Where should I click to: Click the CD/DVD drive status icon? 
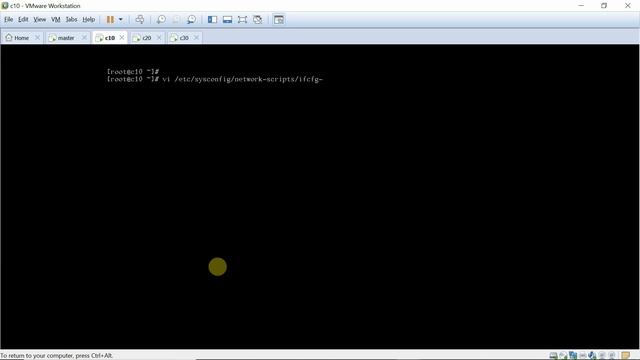click(563, 356)
